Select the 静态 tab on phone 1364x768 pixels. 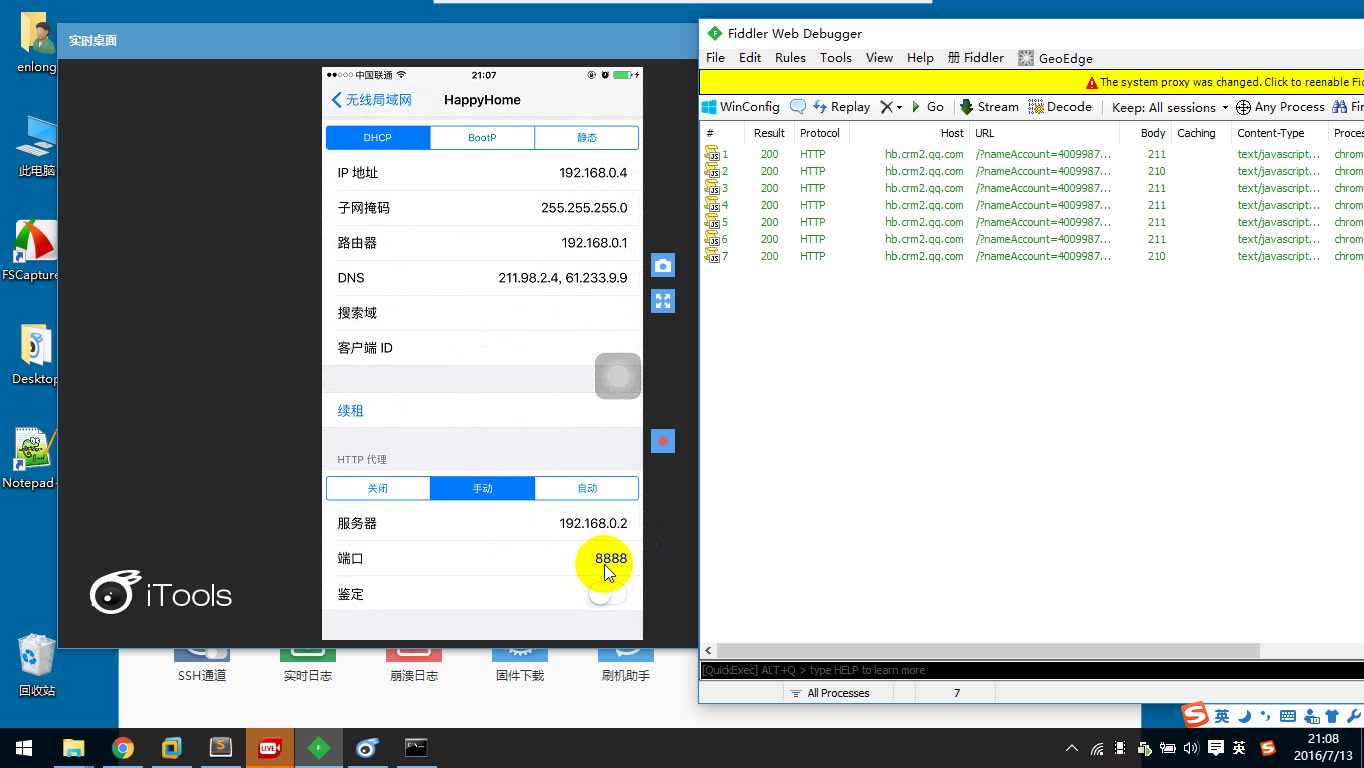[x=587, y=138]
